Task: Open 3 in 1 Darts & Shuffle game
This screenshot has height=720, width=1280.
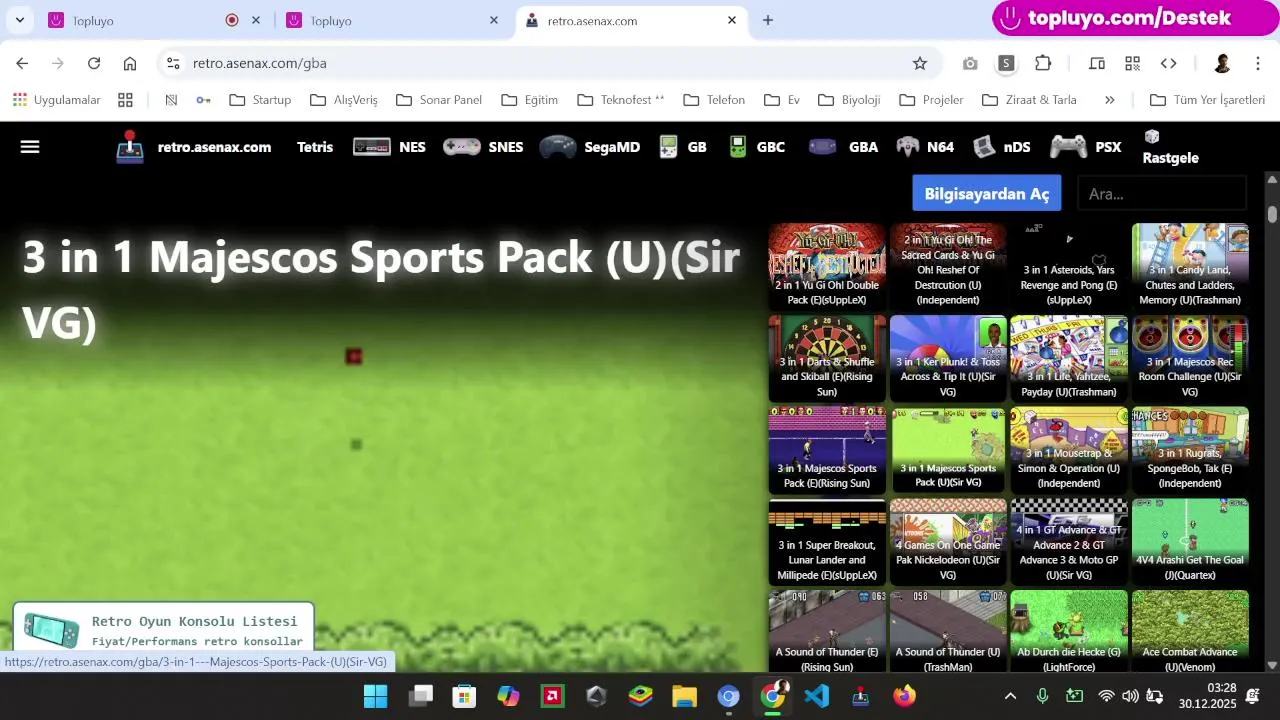Action: point(827,358)
